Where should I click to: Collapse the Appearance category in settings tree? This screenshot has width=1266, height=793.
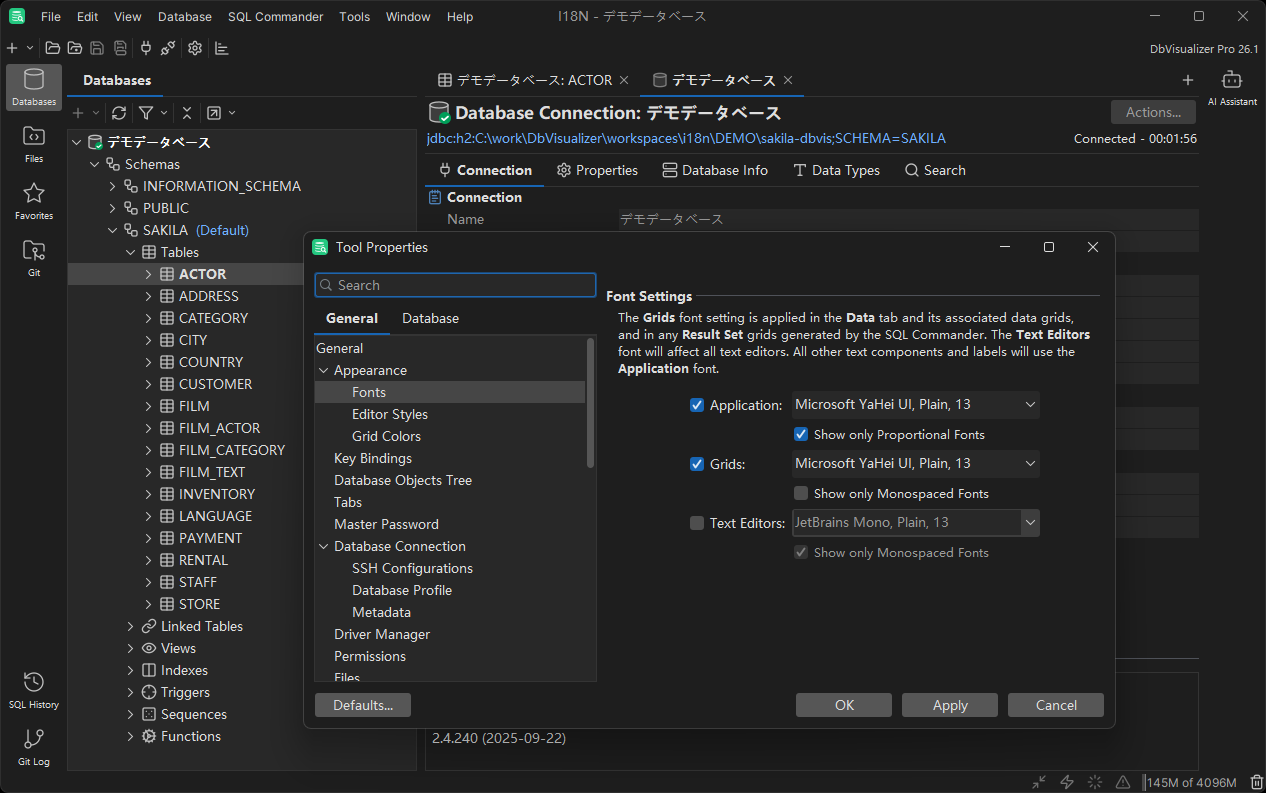click(x=323, y=370)
